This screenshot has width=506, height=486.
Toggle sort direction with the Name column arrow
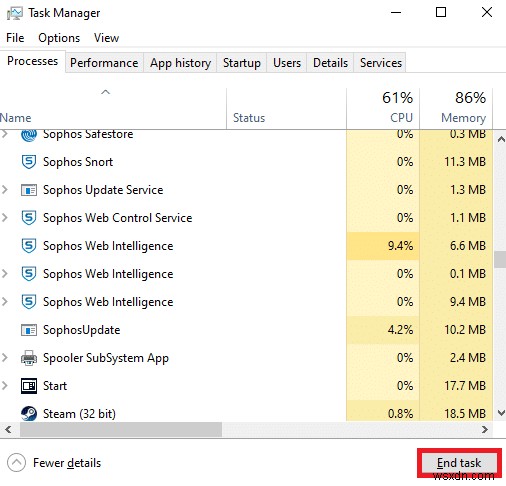[105, 92]
